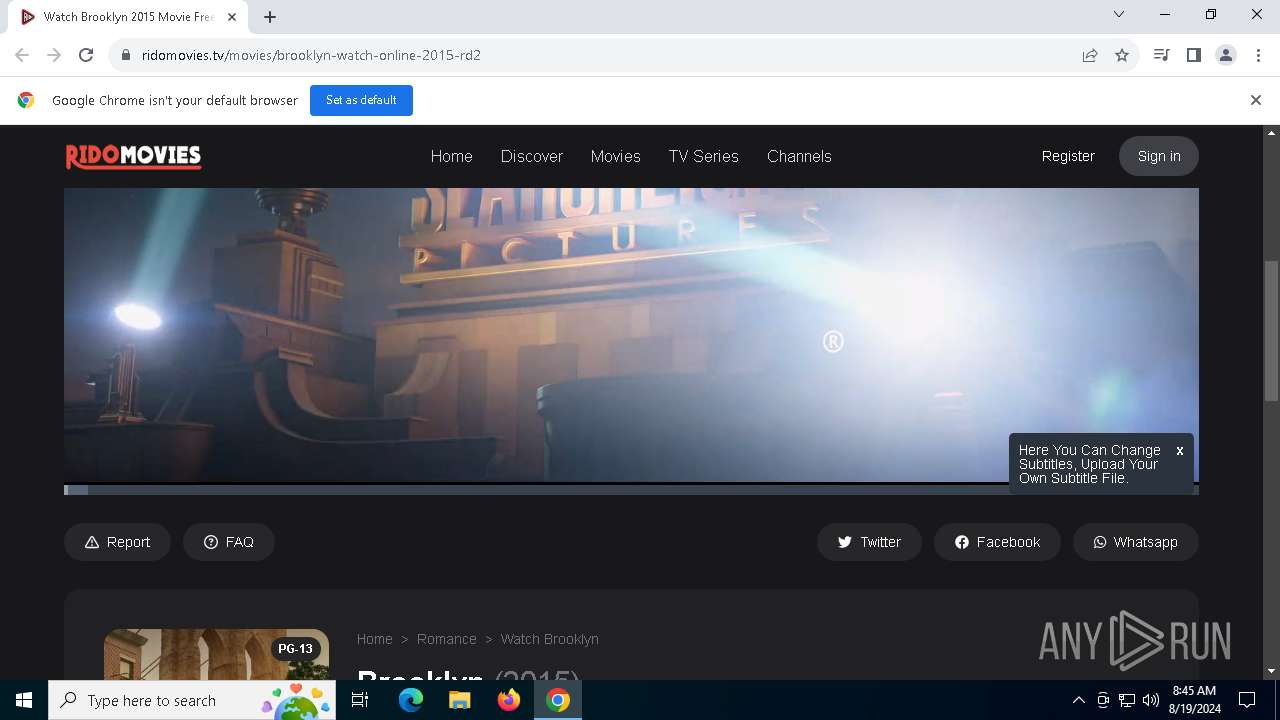Set Chrome as default browser
The height and width of the screenshot is (720, 1280).
point(361,100)
